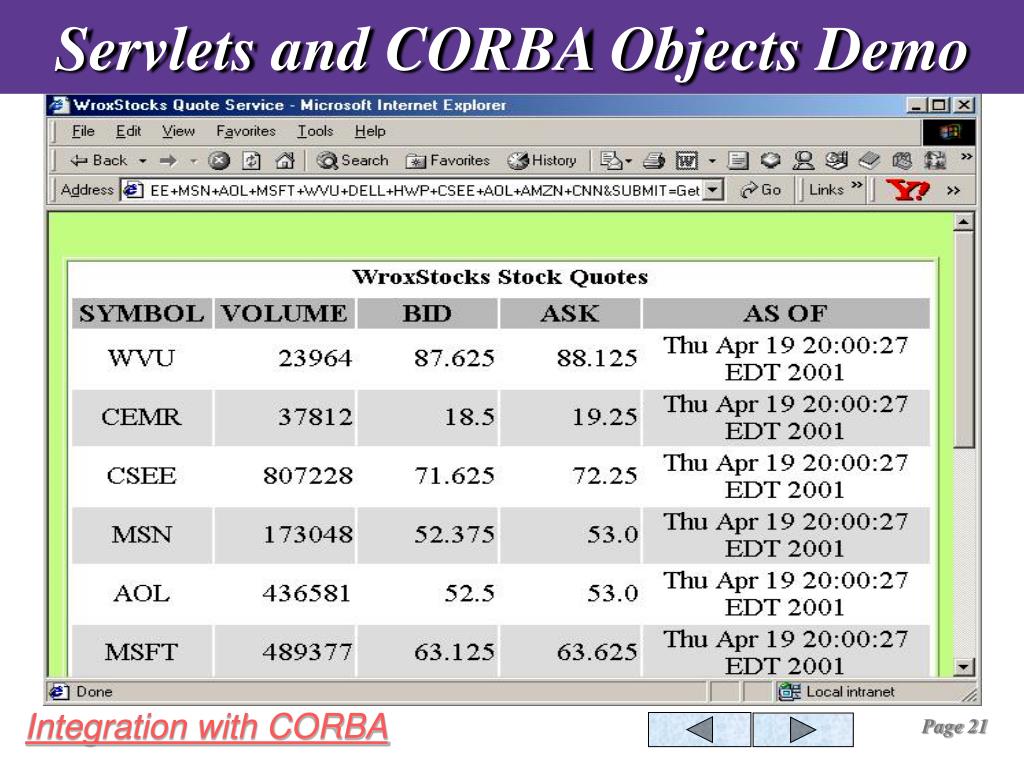Open the Search pane button
1024x768 pixels.
point(353,161)
